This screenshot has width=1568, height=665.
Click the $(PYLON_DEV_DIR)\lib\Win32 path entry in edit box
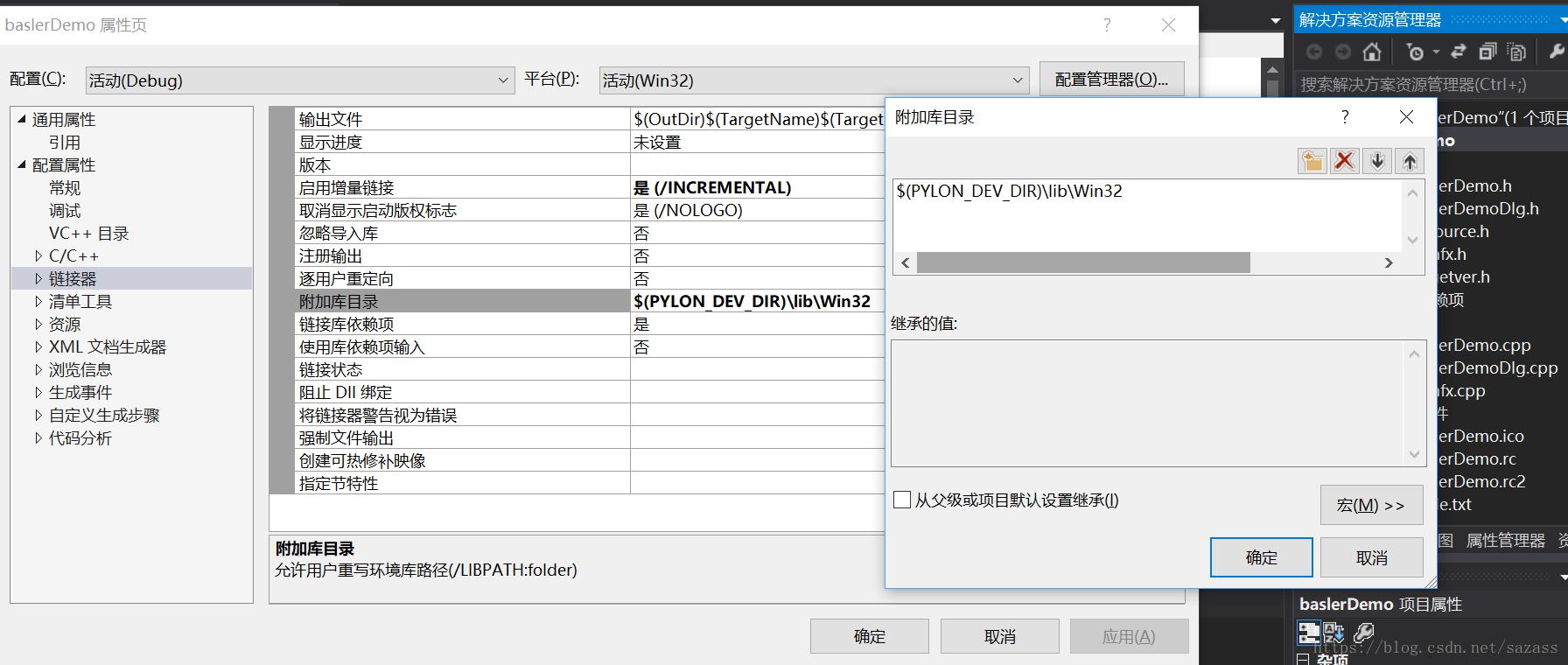point(1009,191)
